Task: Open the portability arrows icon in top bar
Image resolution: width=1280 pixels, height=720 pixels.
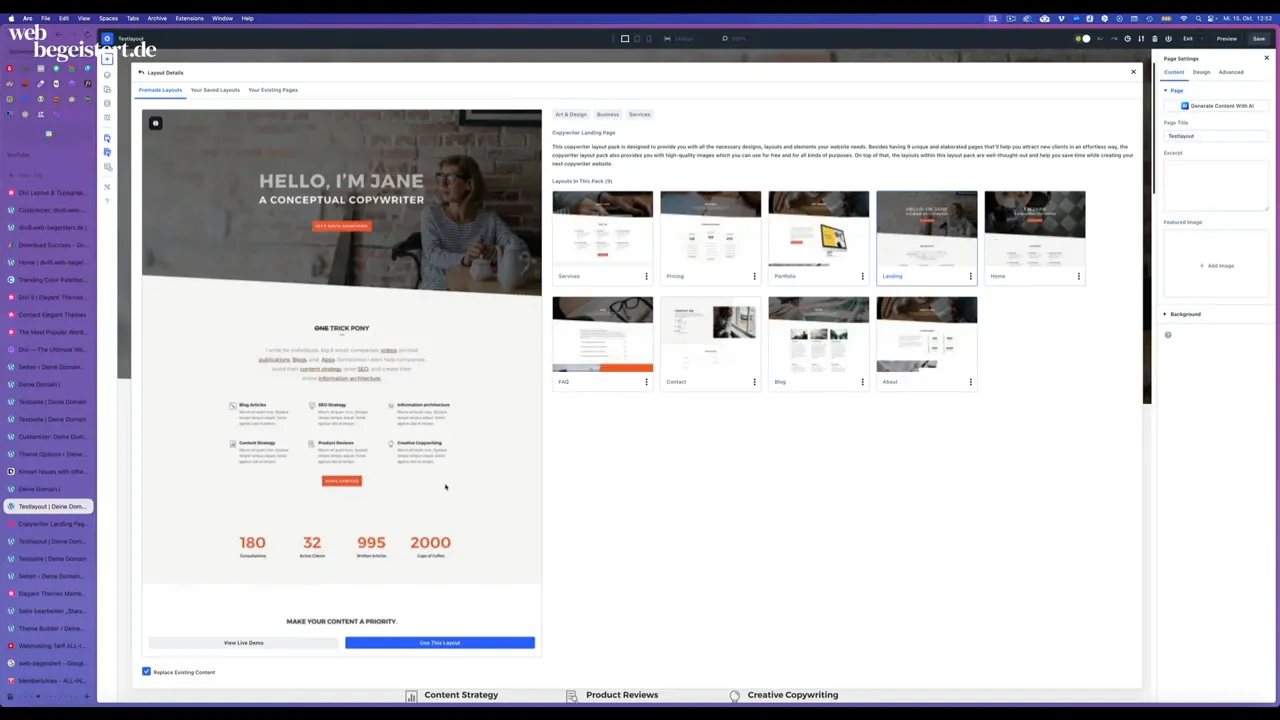Action: click(1141, 39)
